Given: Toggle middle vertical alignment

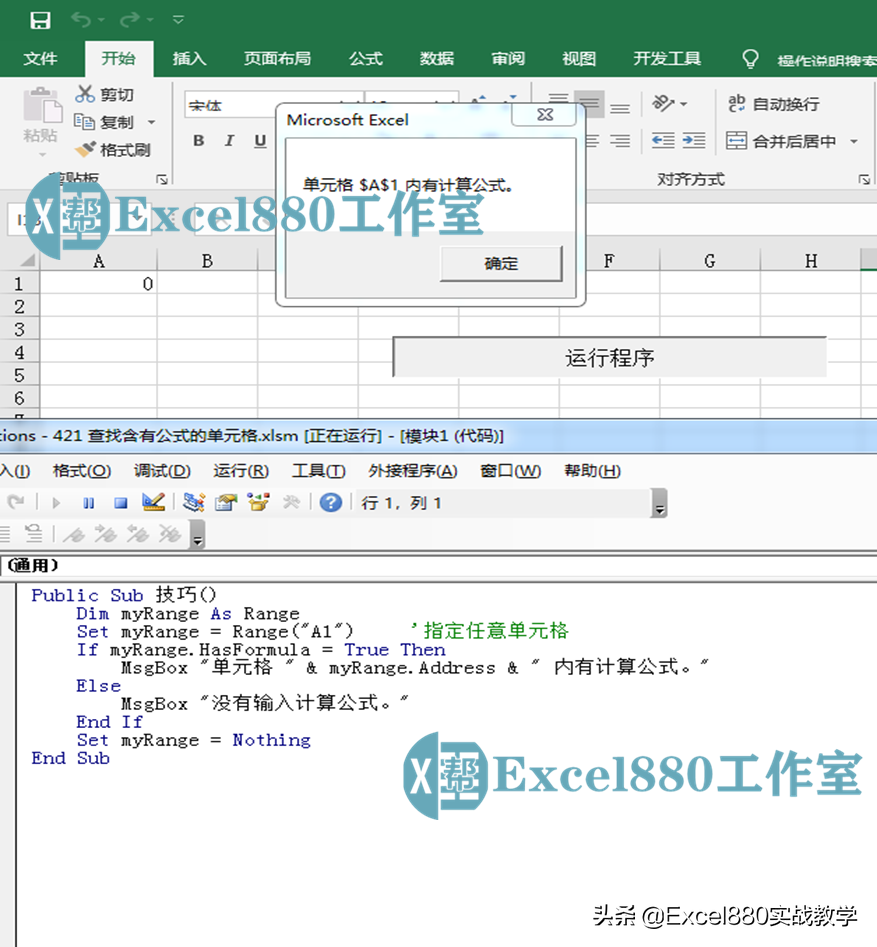Looking at the screenshot, I should [x=589, y=104].
